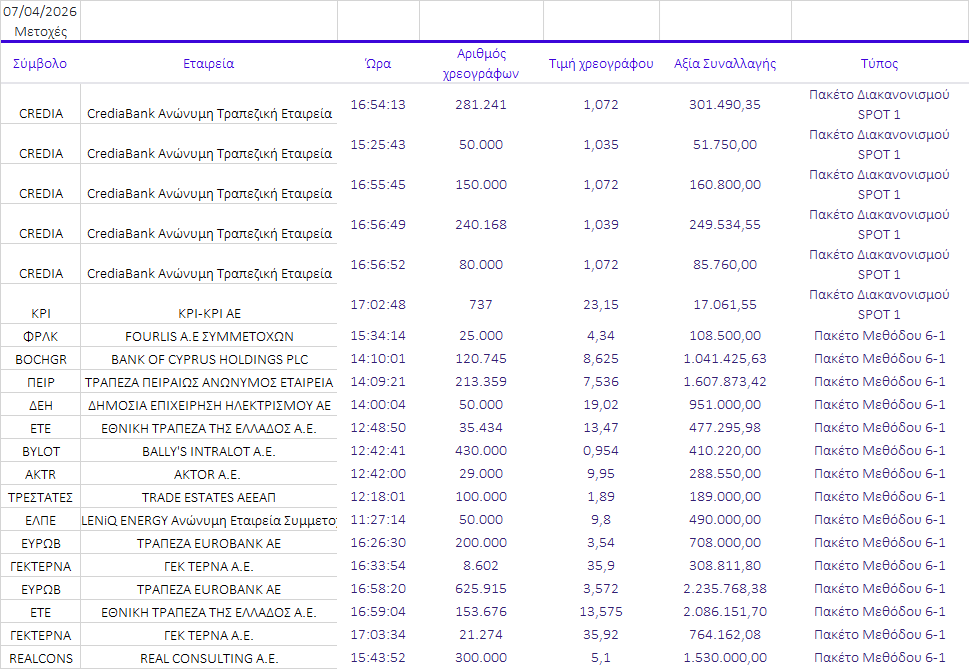Select price cell 1,039
The height and width of the screenshot is (669, 969).
coord(601,225)
